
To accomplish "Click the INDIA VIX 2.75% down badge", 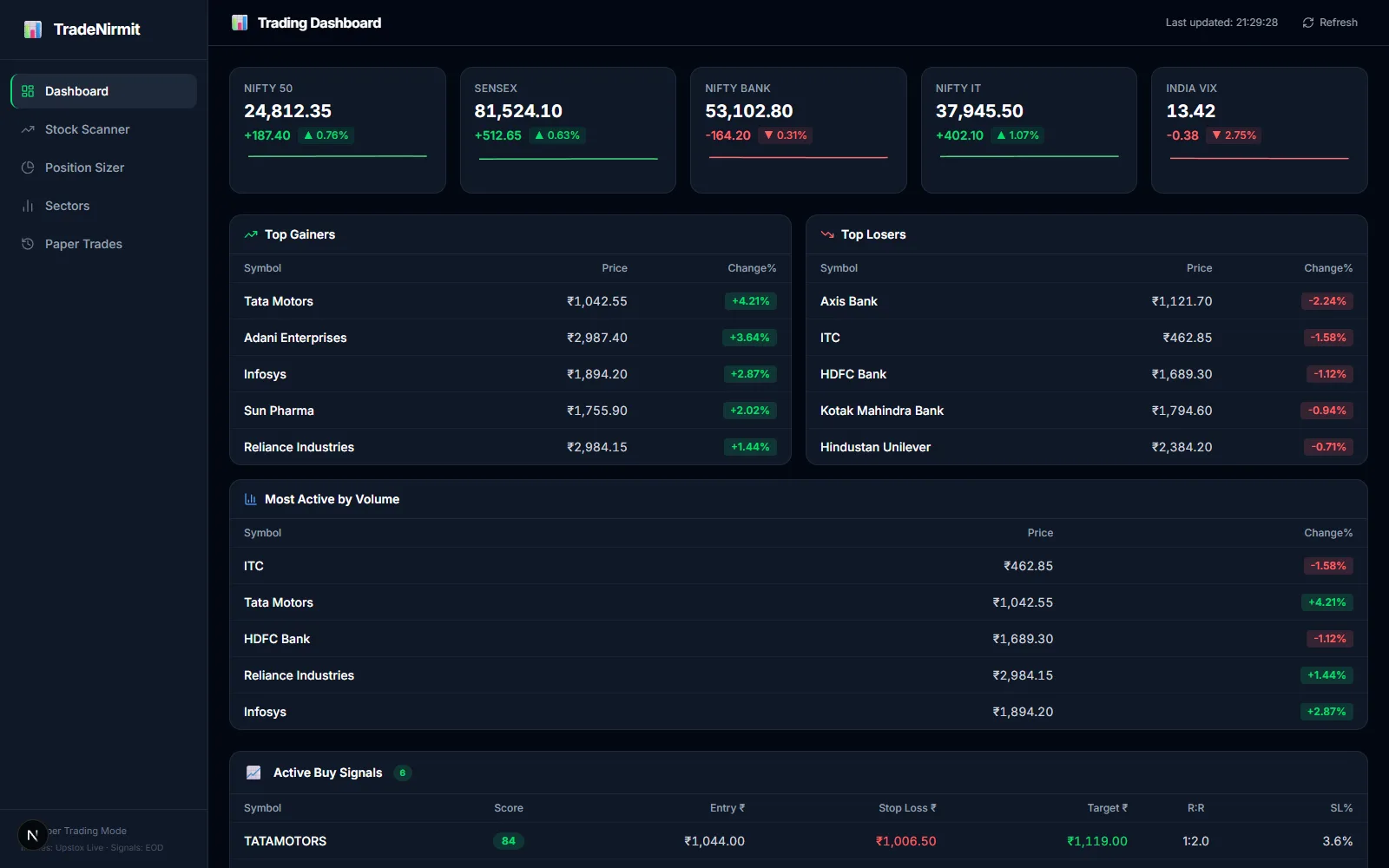I will tap(1234, 135).
